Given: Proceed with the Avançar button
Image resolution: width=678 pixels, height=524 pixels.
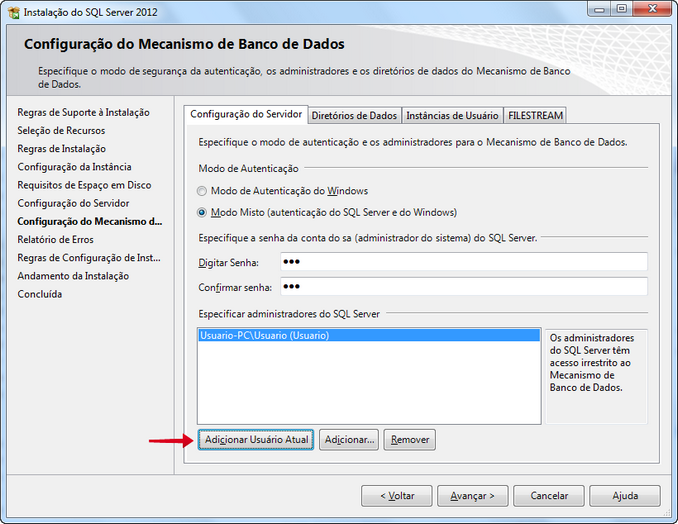Looking at the screenshot, I should tap(473, 495).
